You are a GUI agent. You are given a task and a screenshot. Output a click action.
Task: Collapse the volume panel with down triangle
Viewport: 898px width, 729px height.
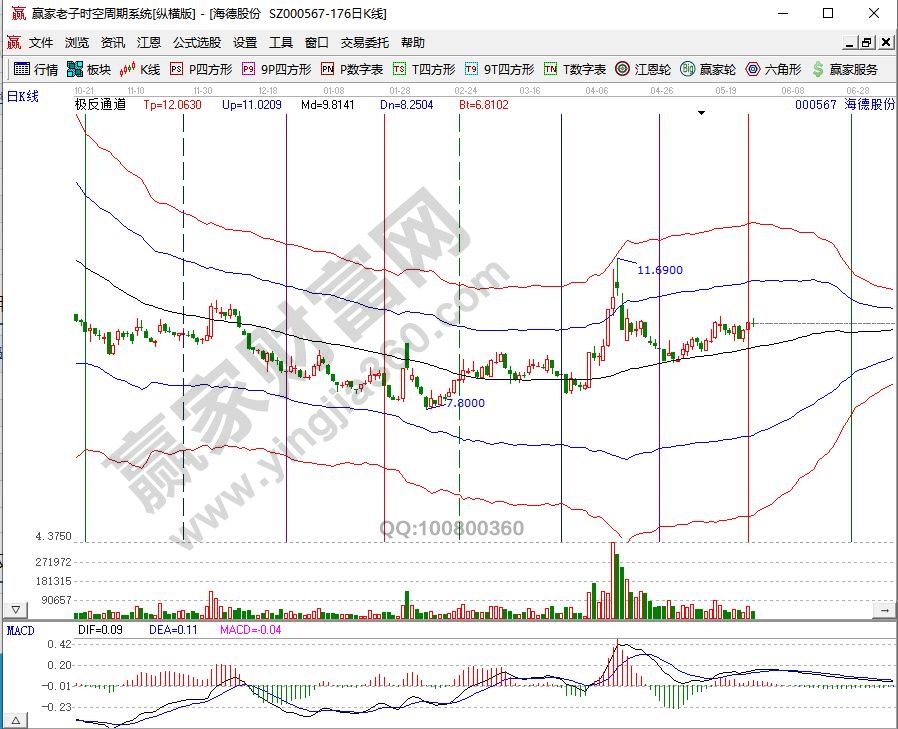[16, 609]
